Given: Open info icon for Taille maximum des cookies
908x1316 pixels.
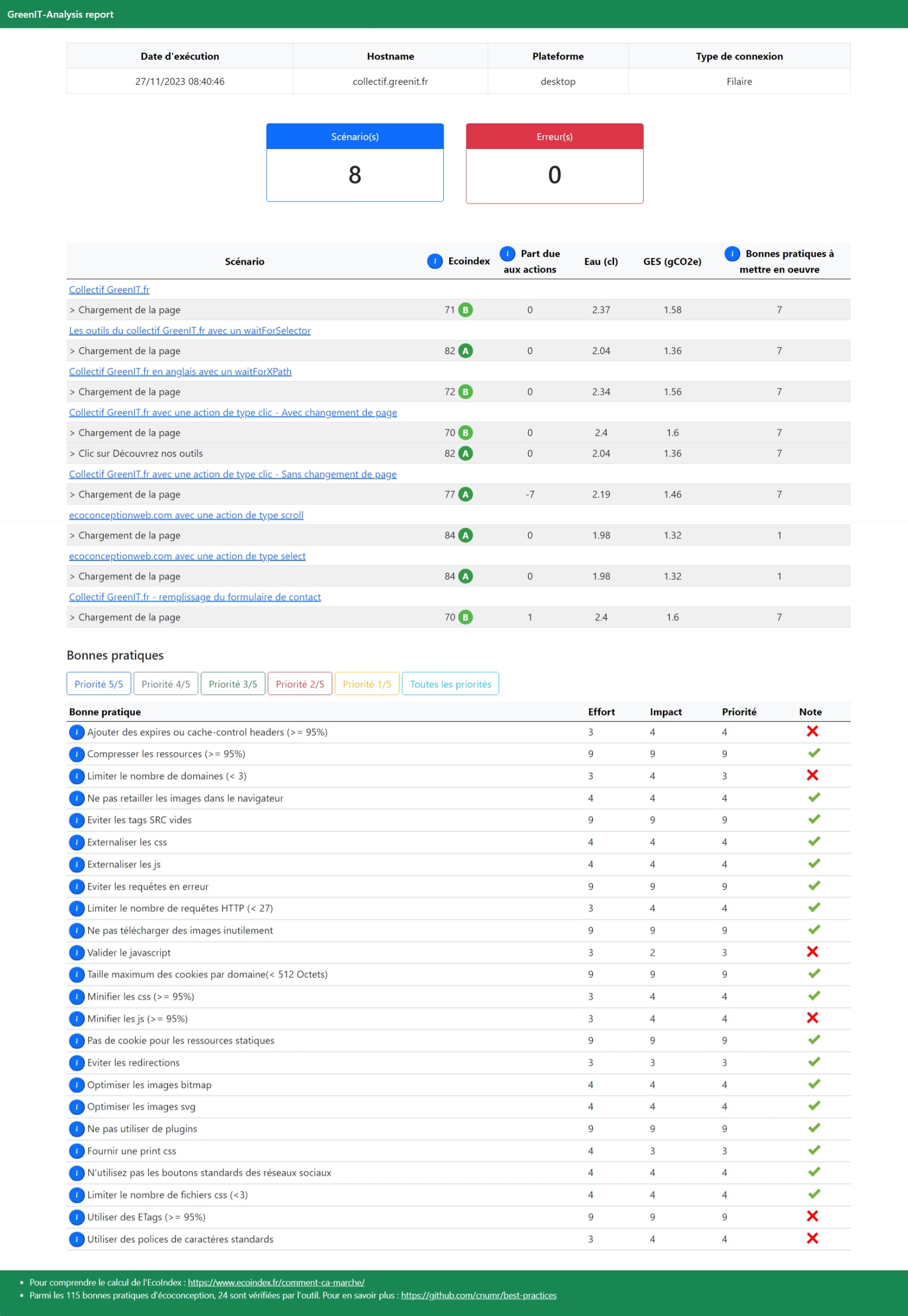Looking at the screenshot, I should click(x=76, y=975).
